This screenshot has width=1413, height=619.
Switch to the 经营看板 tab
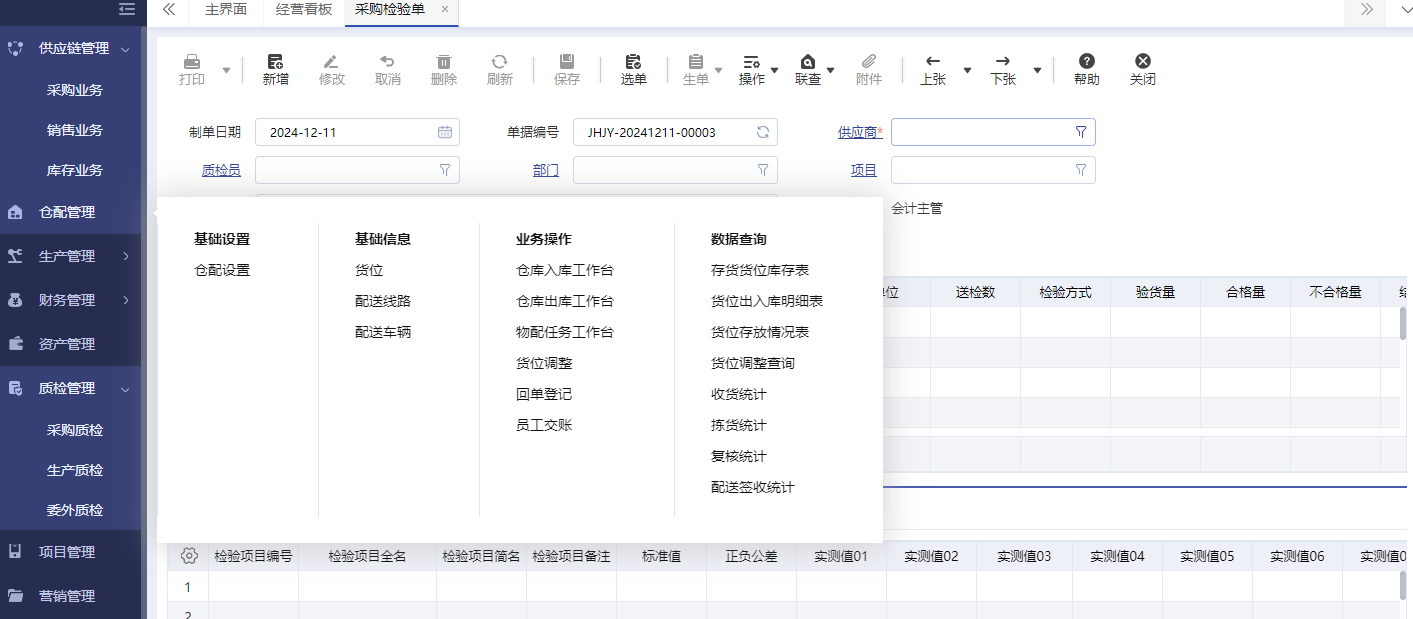coord(303,9)
